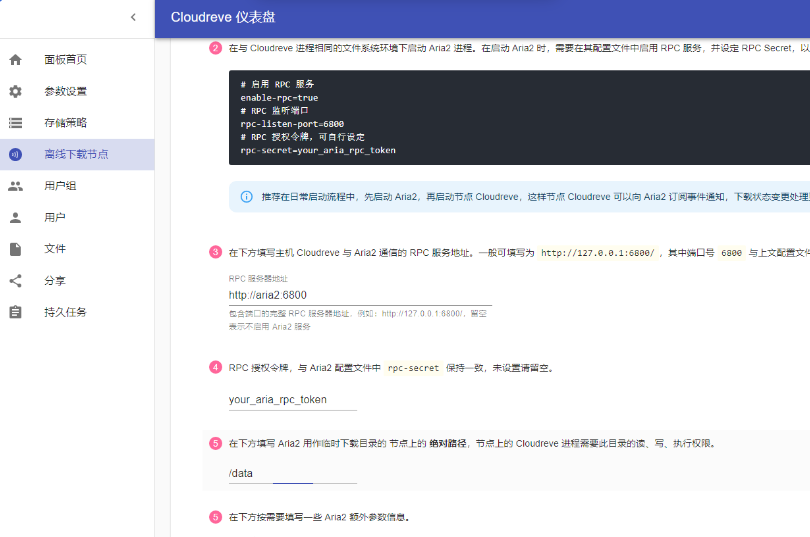810x537 pixels.
Task: Focus the your_aria_rpc_token input field
Action: [x=292, y=399]
